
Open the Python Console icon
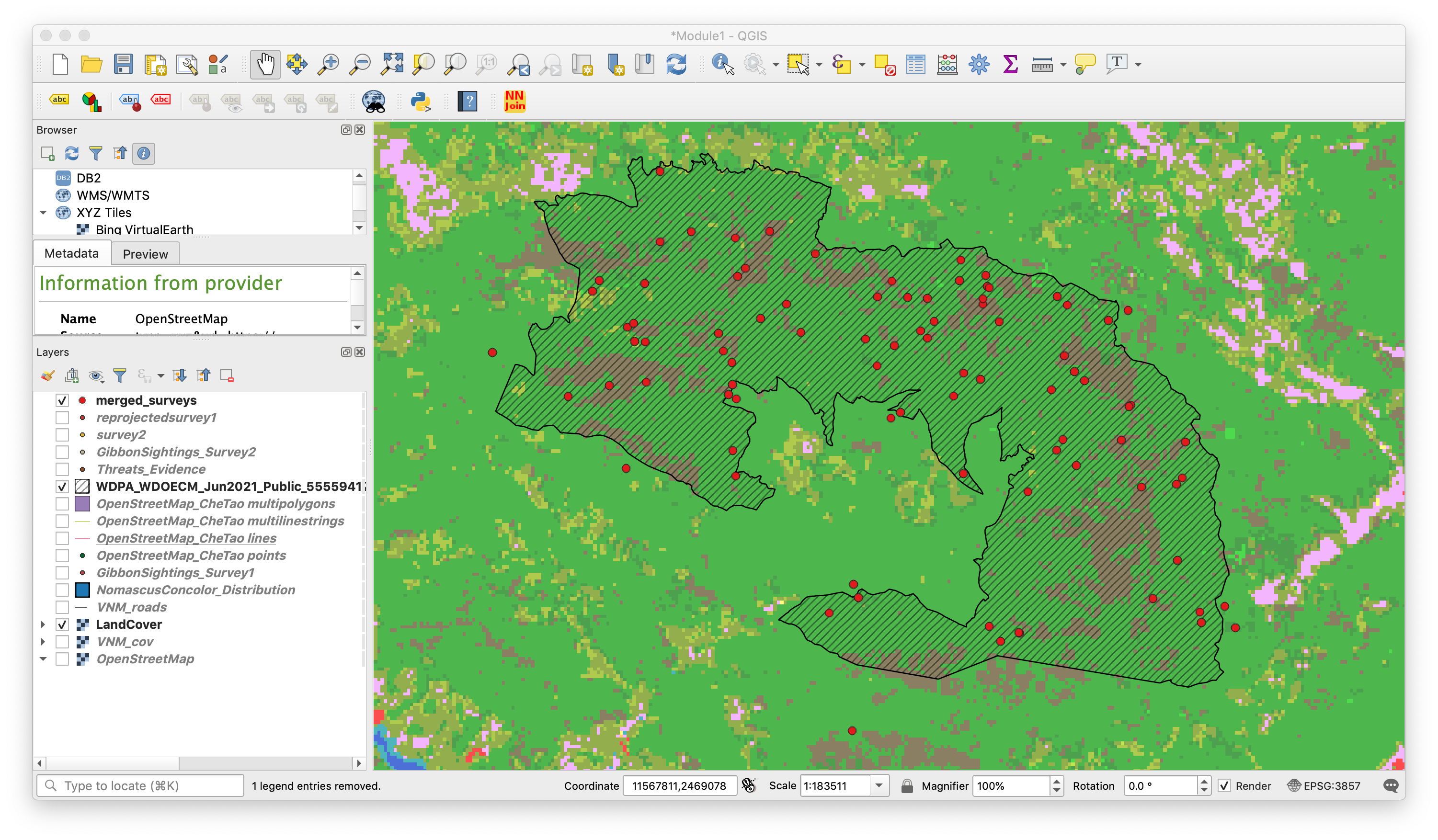pos(421,102)
